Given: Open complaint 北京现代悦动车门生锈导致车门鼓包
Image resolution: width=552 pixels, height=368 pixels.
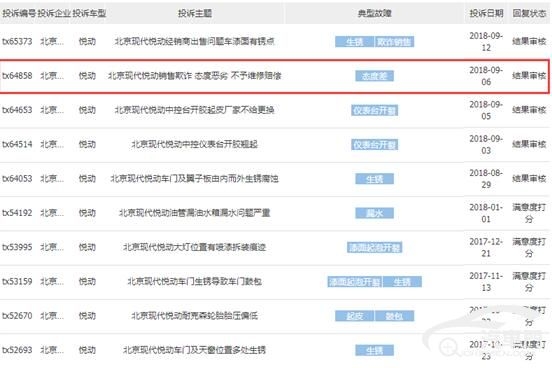Looking at the screenshot, I should pos(195,281).
